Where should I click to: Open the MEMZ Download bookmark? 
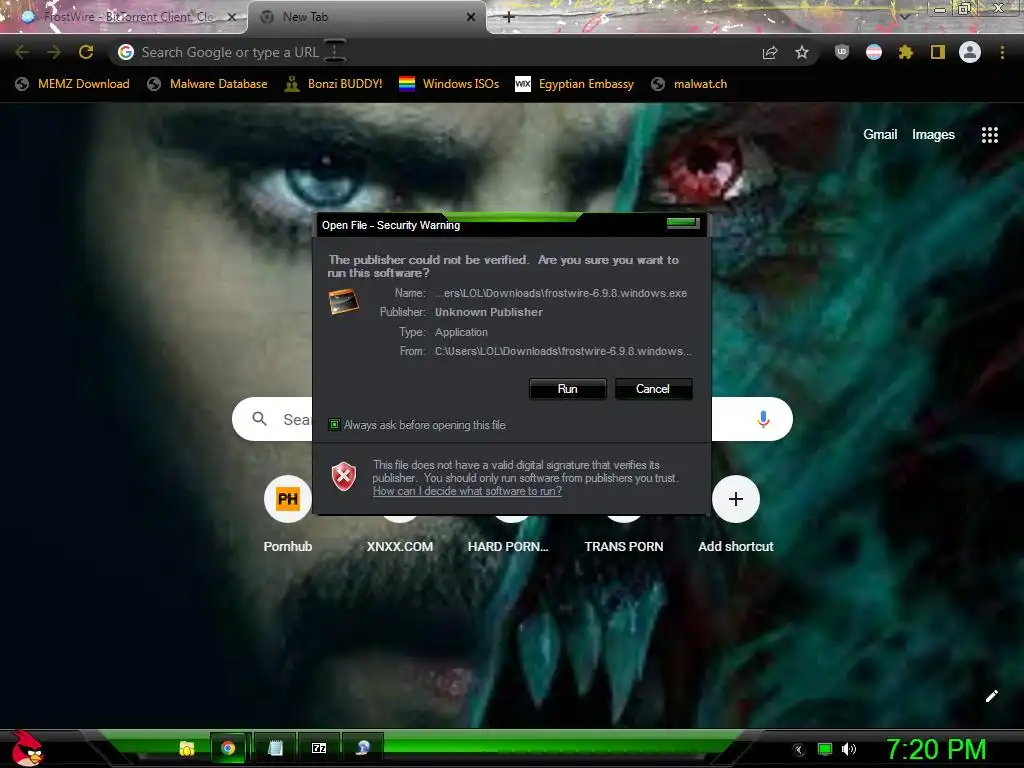72,84
